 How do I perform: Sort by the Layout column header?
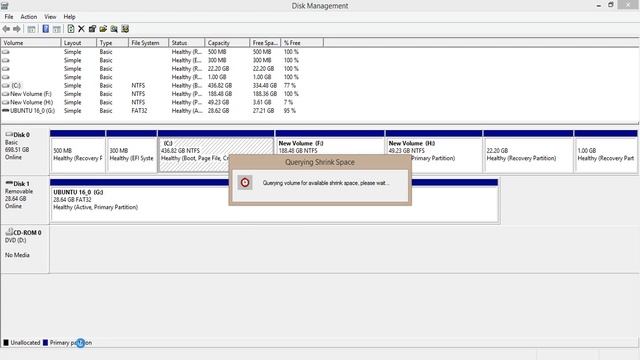point(79,42)
